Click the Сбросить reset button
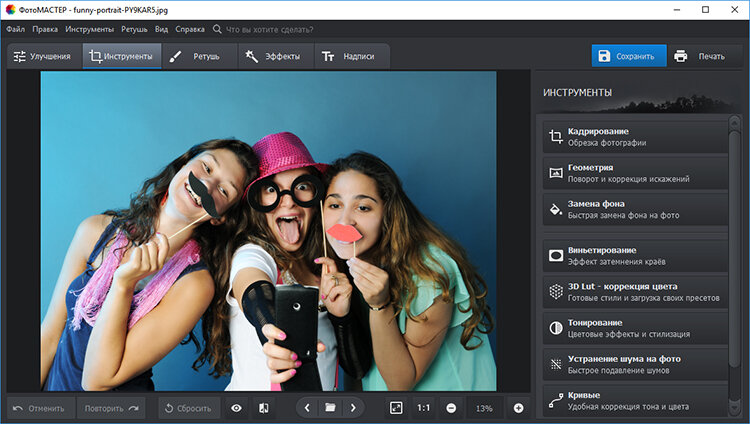 point(186,408)
